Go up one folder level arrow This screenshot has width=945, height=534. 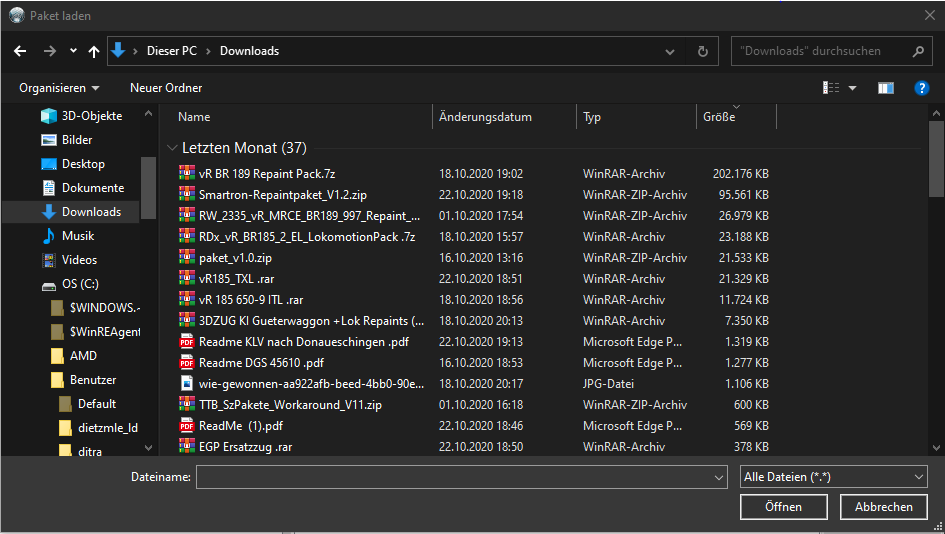tap(94, 51)
